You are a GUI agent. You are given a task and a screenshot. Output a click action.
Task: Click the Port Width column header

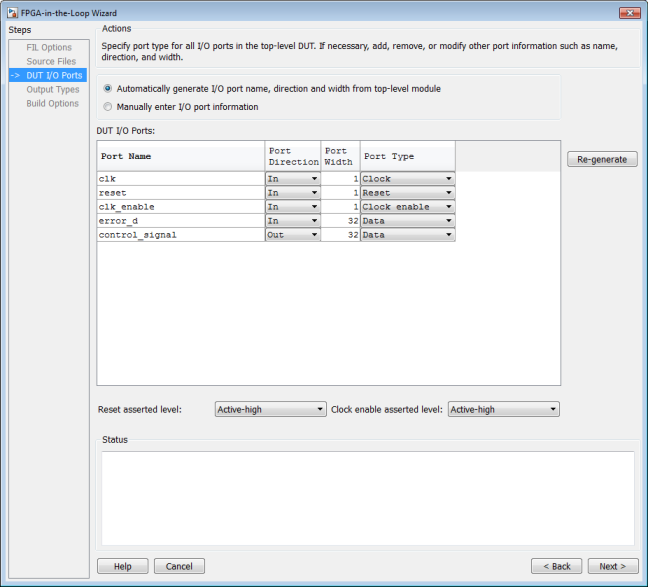point(341,156)
